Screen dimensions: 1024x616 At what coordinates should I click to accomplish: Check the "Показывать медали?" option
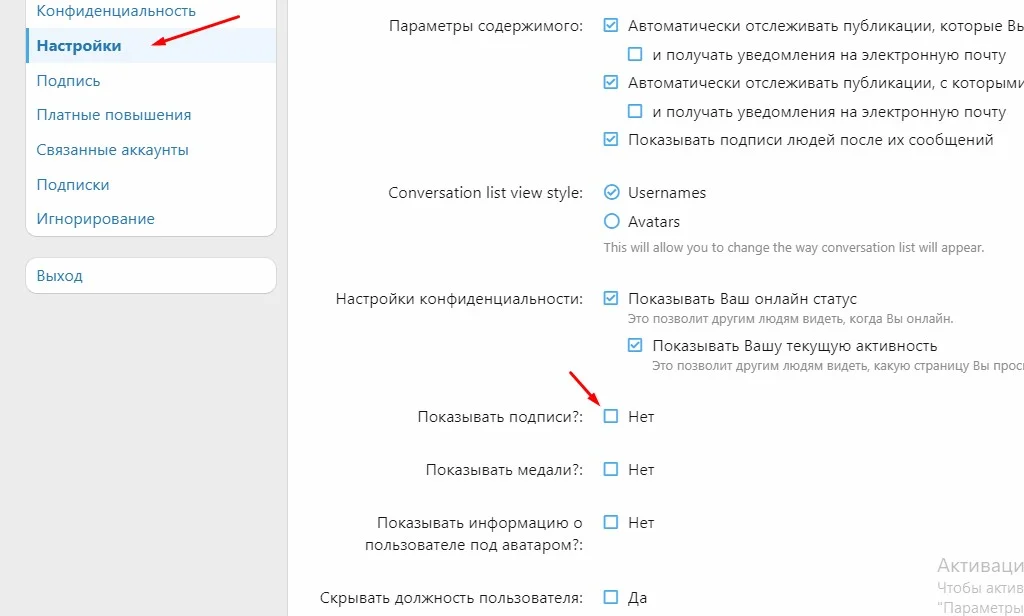[611, 468]
